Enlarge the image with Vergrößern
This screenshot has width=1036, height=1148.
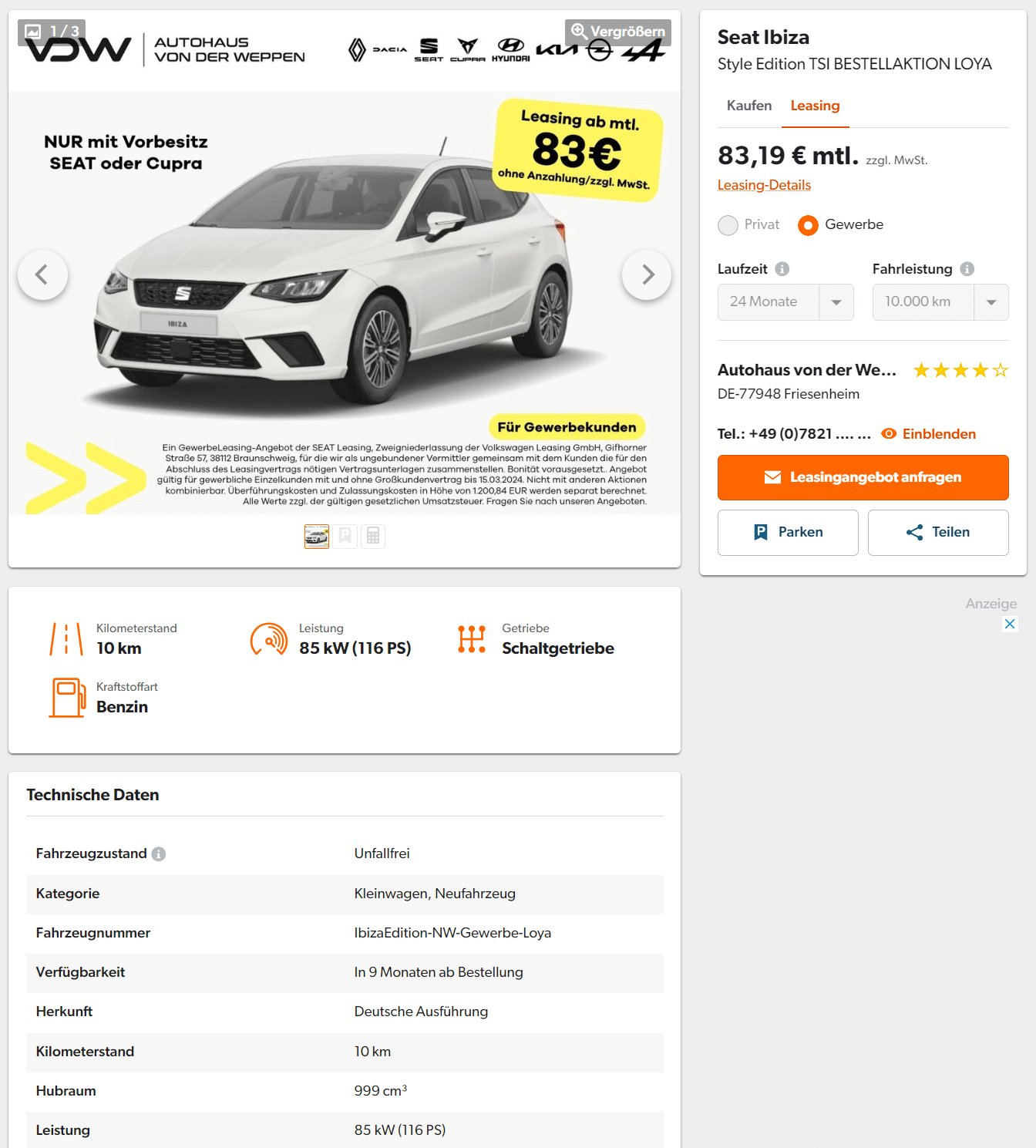[618, 32]
